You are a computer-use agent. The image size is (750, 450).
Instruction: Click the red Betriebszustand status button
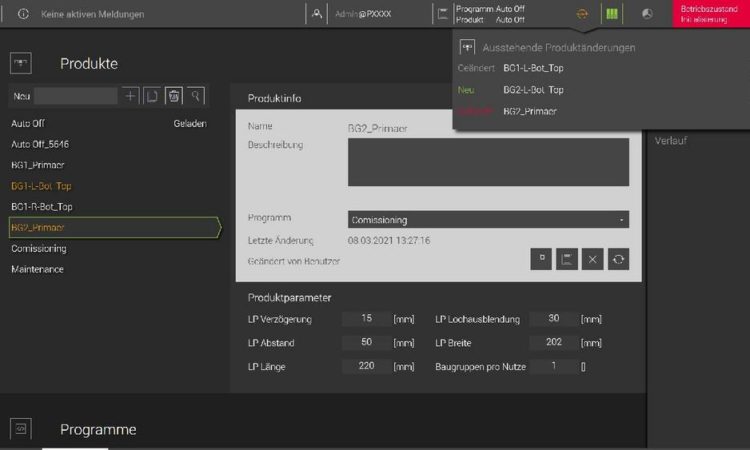(711, 14)
